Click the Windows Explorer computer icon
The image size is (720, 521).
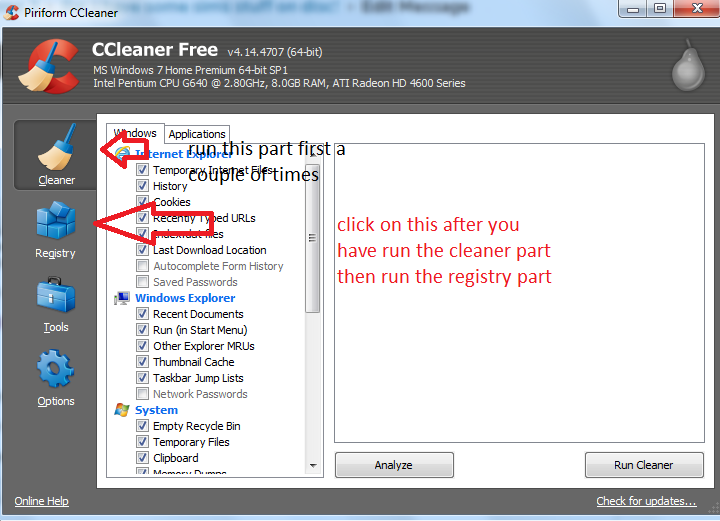[x=122, y=298]
